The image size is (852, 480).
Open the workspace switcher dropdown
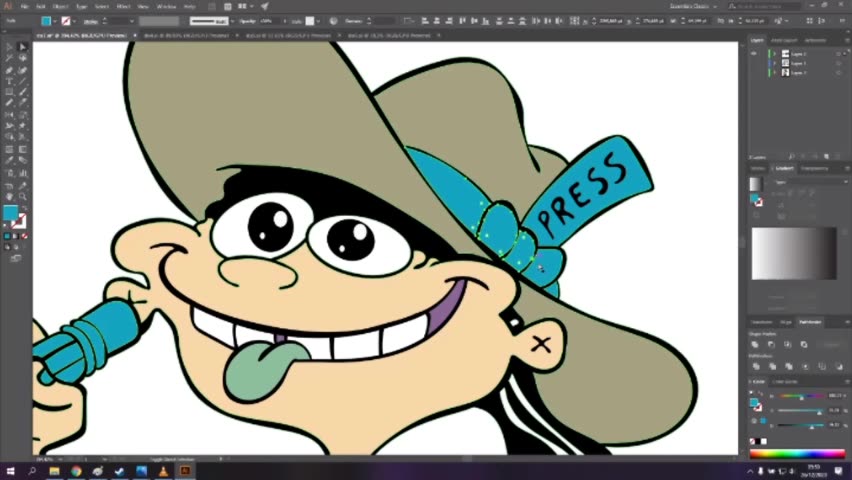693,7
